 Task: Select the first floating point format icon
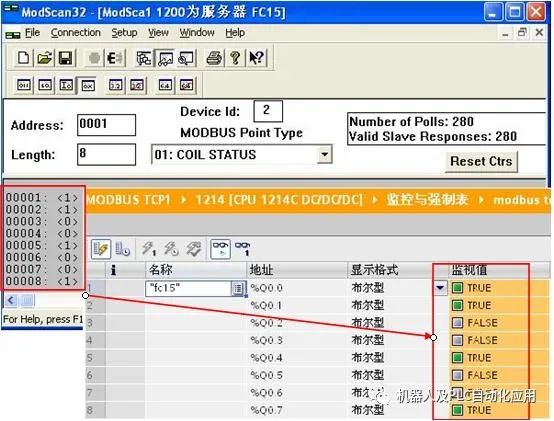point(116,85)
